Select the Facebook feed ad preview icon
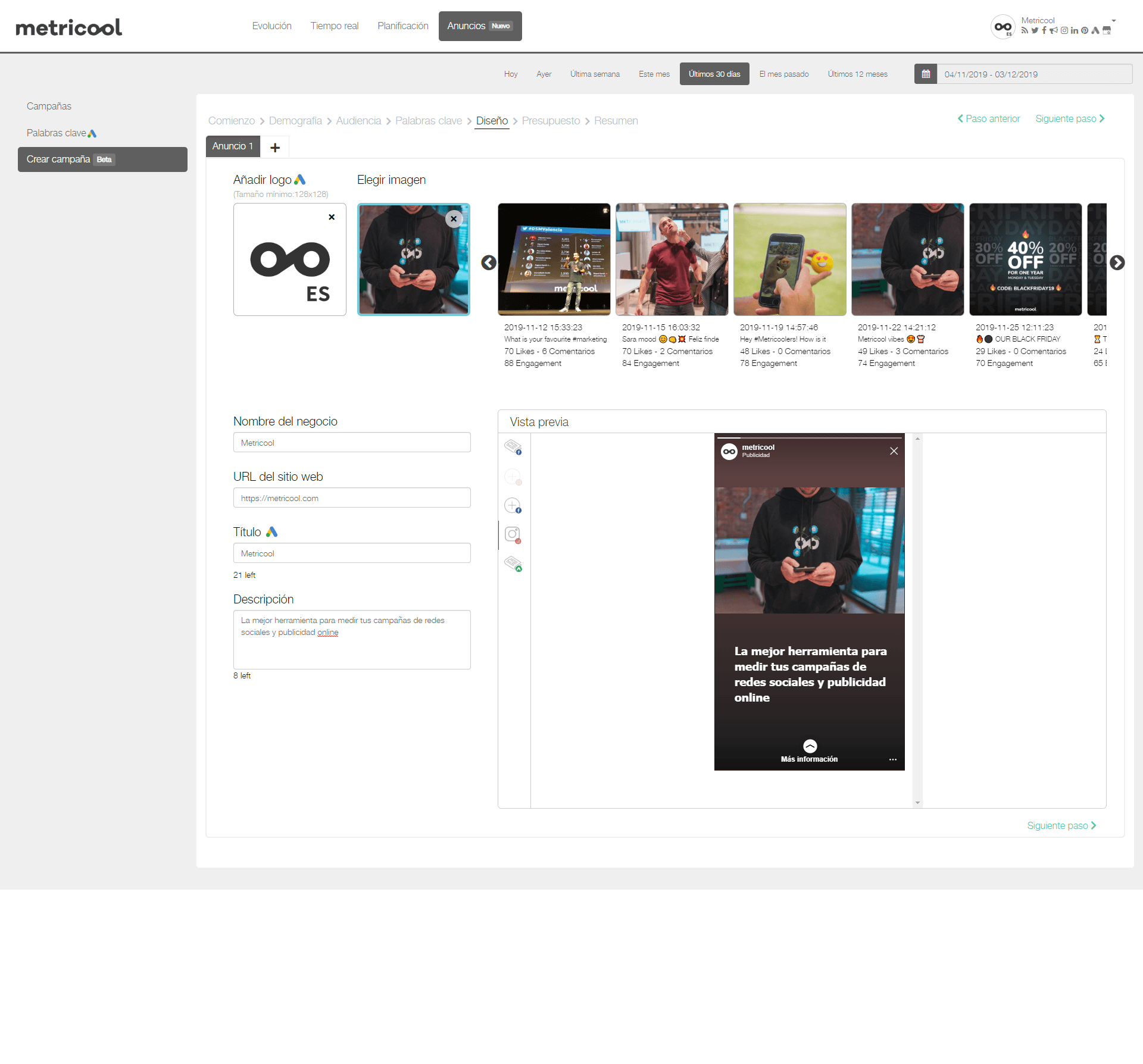Image resolution: width=1143 pixels, height=1064 pixels. [x=513, y=447]
